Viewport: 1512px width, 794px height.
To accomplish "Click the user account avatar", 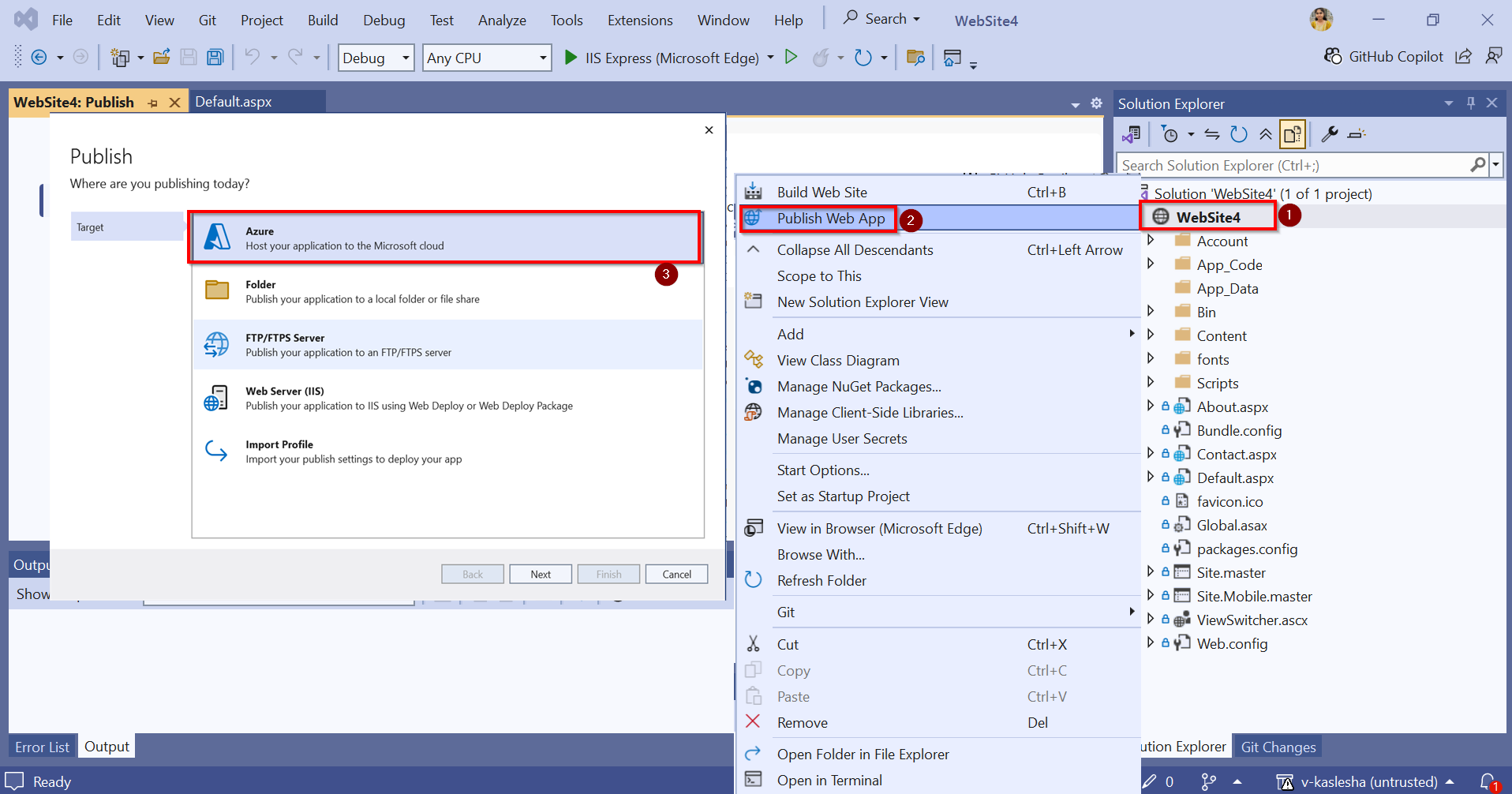I will click(1321, 19).
